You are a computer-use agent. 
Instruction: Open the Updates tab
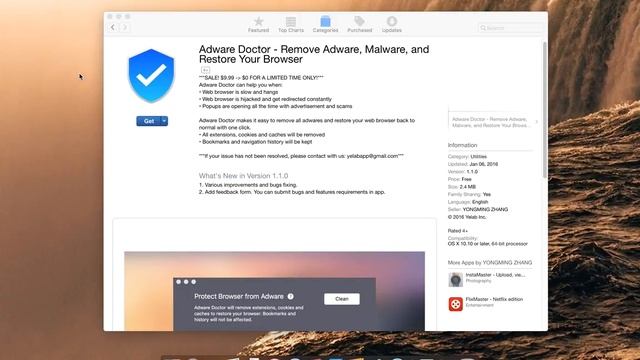point(392,24)
